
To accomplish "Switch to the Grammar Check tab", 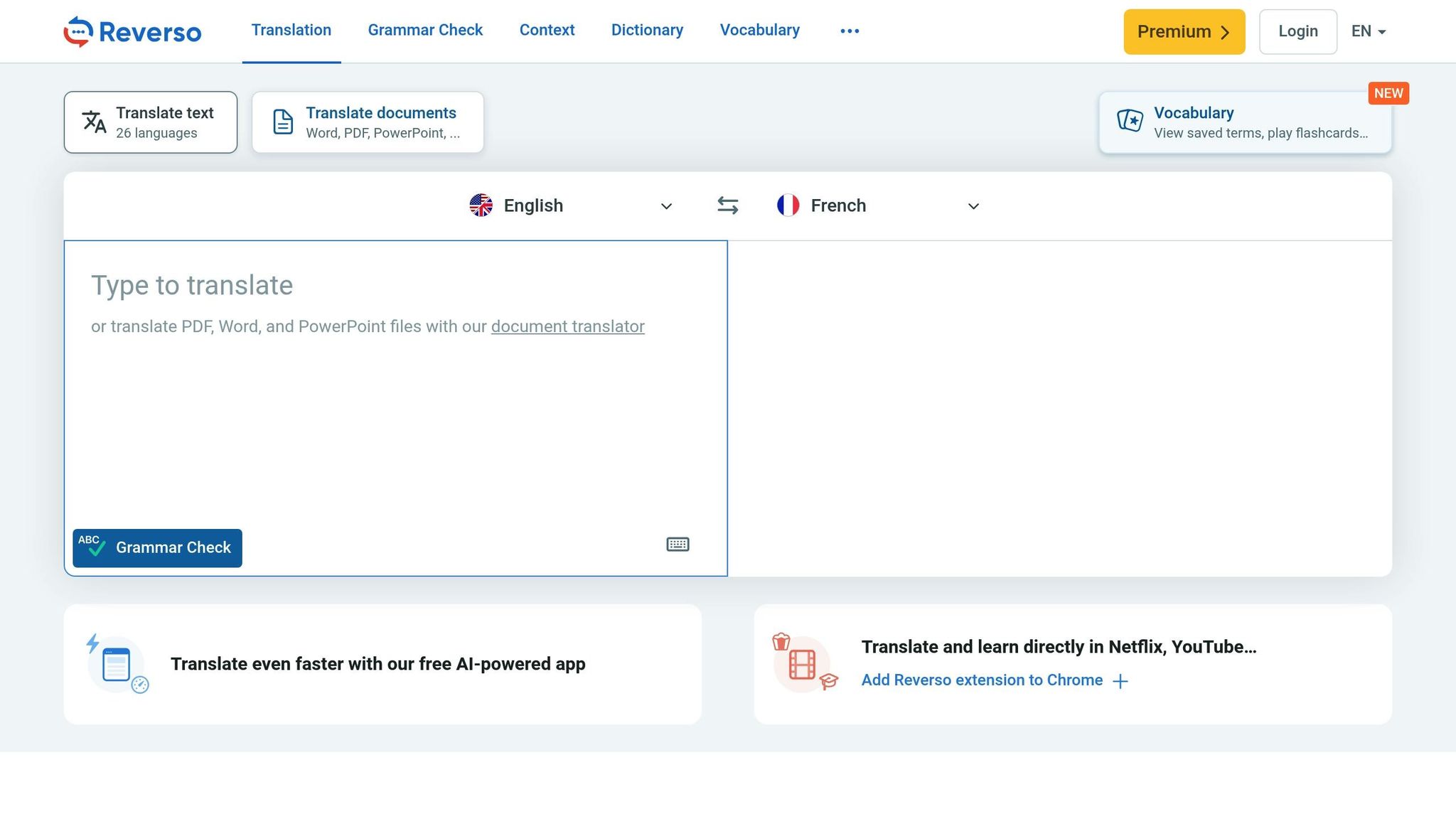I will [425, 30].
